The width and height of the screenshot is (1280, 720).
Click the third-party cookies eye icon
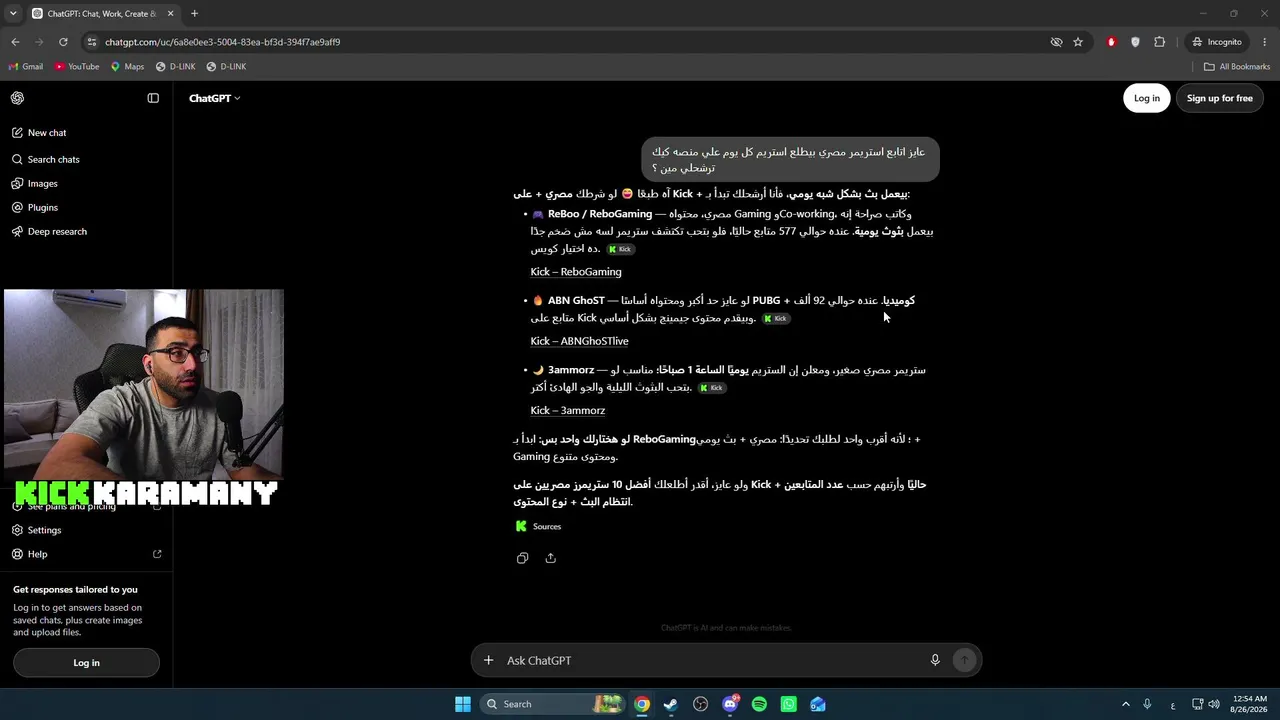tap(1056, 42)
